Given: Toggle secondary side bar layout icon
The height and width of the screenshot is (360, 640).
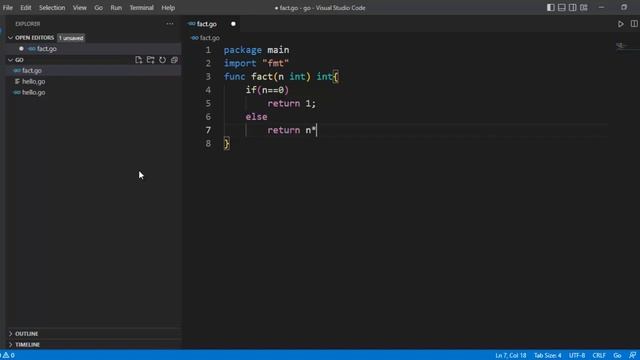Looking at the screenshot, I should tap(573, 7).
